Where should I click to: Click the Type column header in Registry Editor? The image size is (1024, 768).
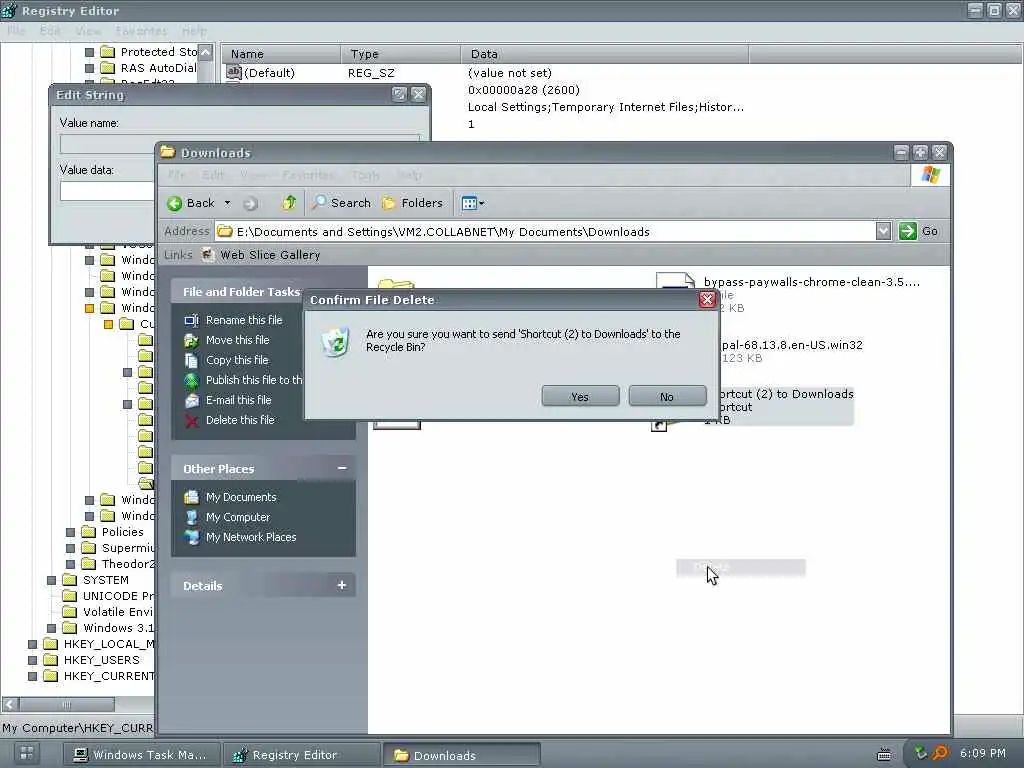401,54
